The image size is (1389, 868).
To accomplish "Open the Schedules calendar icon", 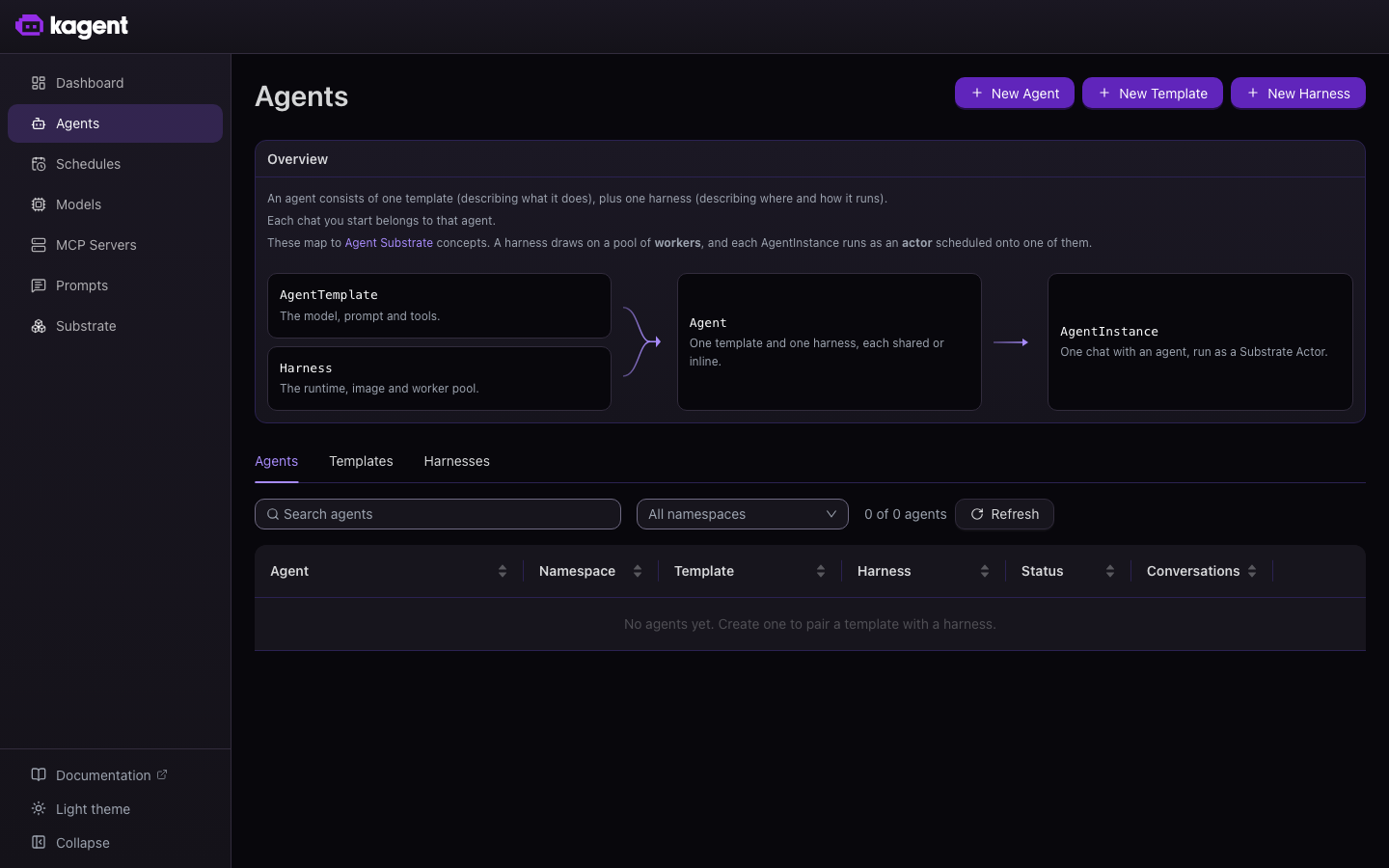I will click(x=39, y=164).
